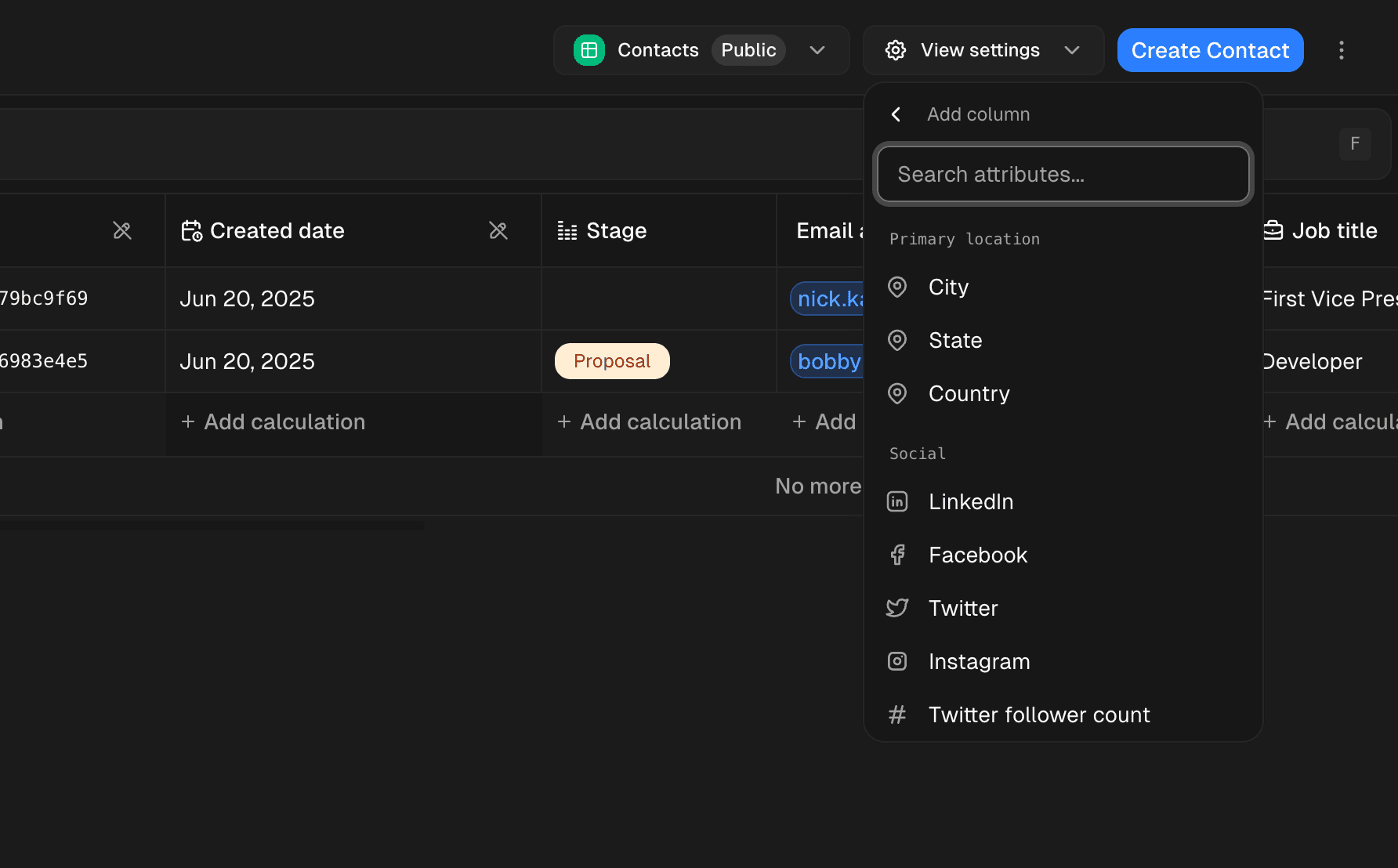The width and height of the screenshot is (1398, 868).
Task: Click the calendar icon on Created date
Action: (x=190, y=230)
